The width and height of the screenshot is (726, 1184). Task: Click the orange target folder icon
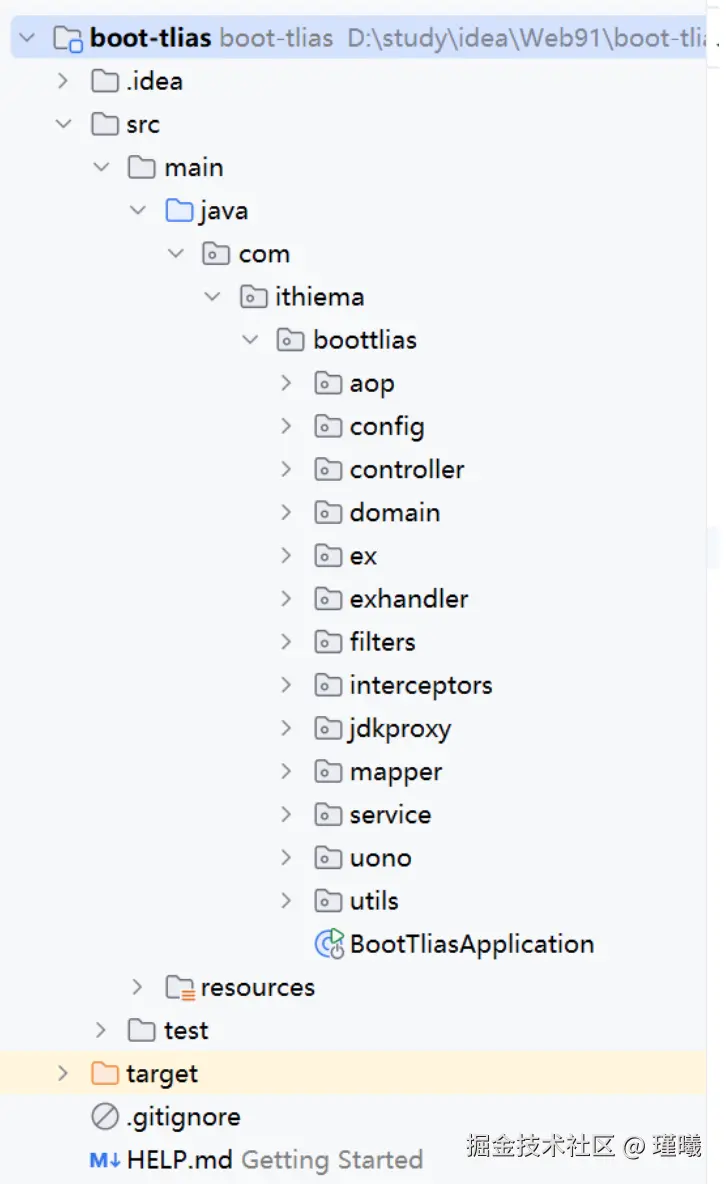pyautogui.click(x=105, y=1073)
